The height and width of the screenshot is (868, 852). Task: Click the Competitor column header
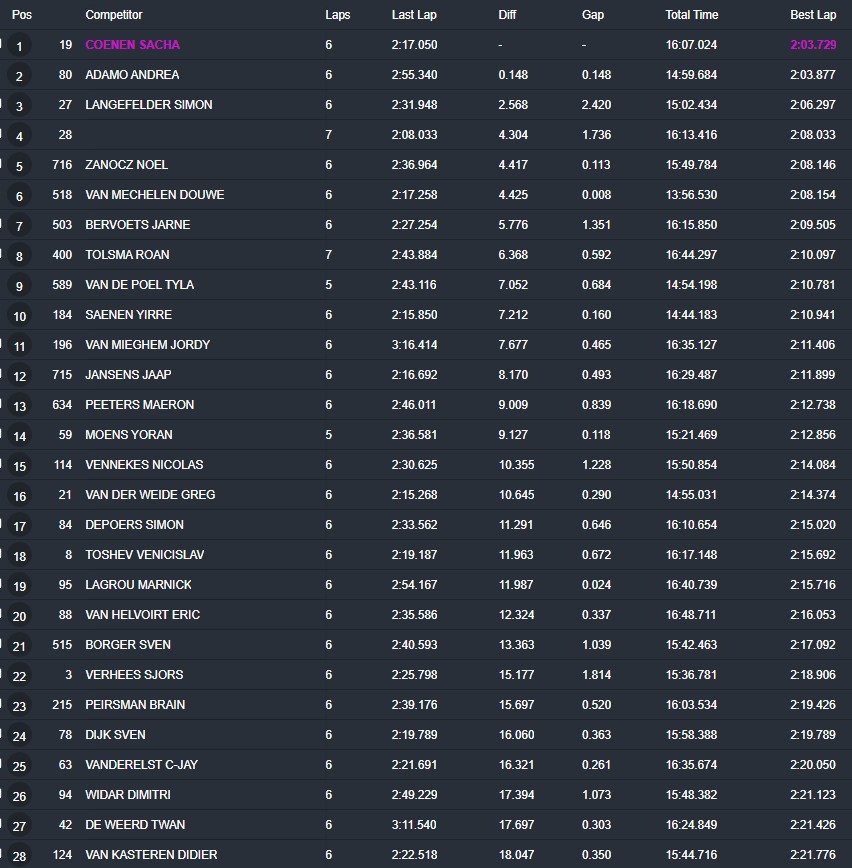114,15
